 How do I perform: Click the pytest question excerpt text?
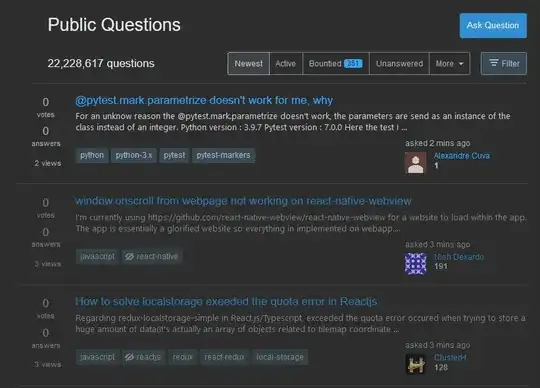(x=293, y=122)
